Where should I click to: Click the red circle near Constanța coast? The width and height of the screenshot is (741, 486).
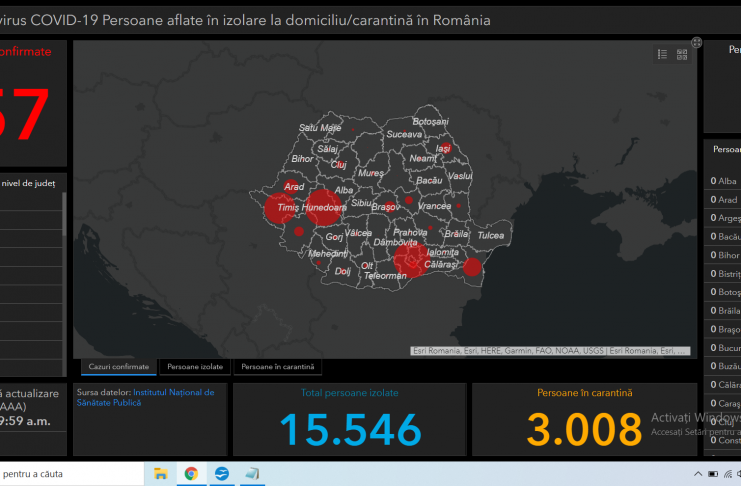pos(473,266)
